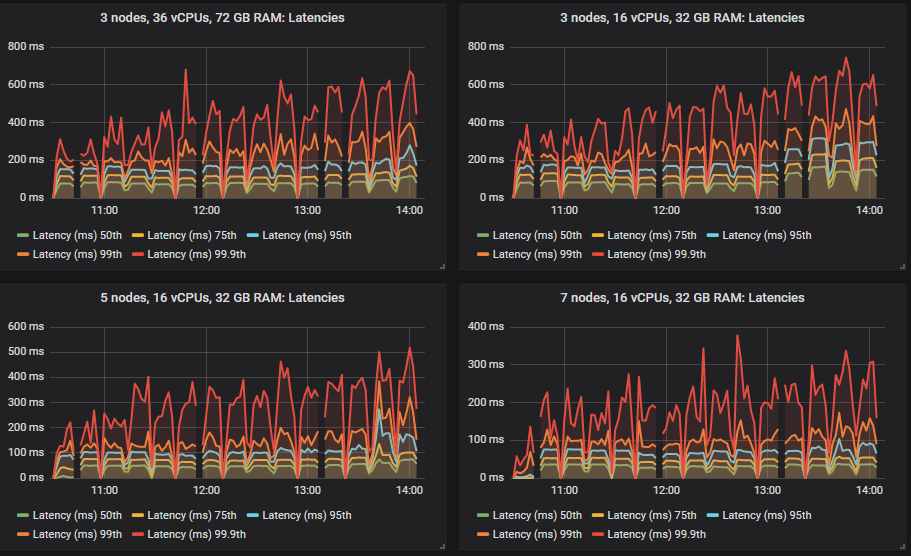The width and height of the screenshot is (911, 556).
Task: Click blue 95th color swatch in 7 nodes legend
Action: [x=713, y=516]
